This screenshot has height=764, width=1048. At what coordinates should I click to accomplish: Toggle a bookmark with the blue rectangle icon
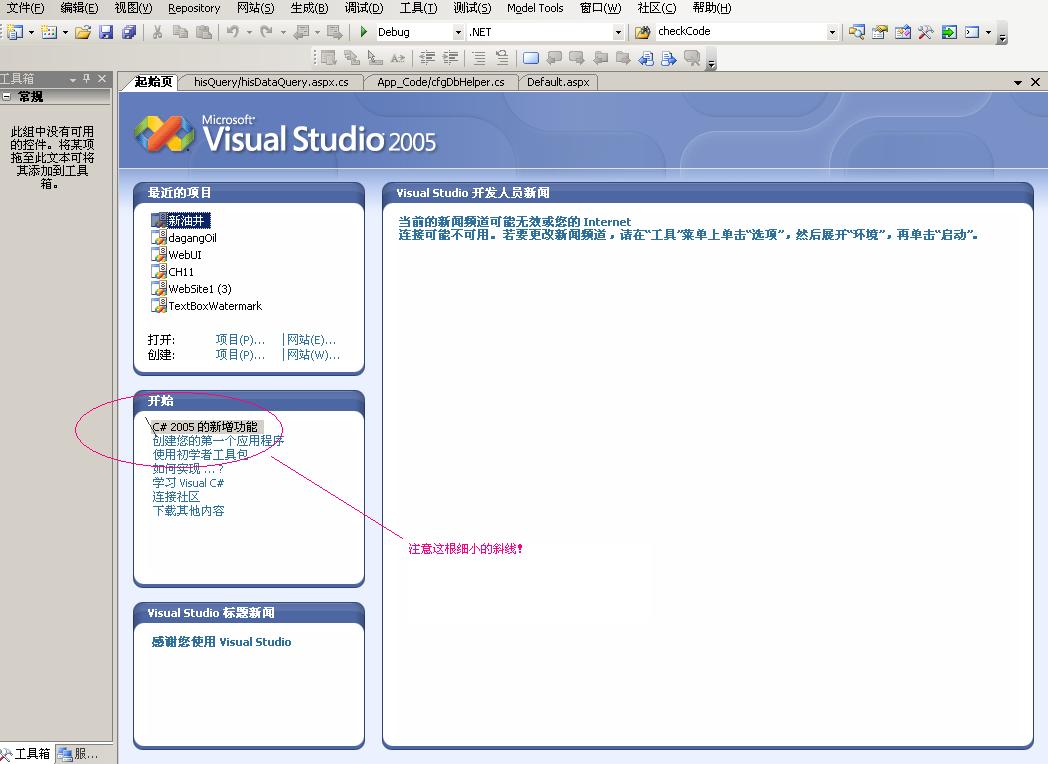coord(531,58)
